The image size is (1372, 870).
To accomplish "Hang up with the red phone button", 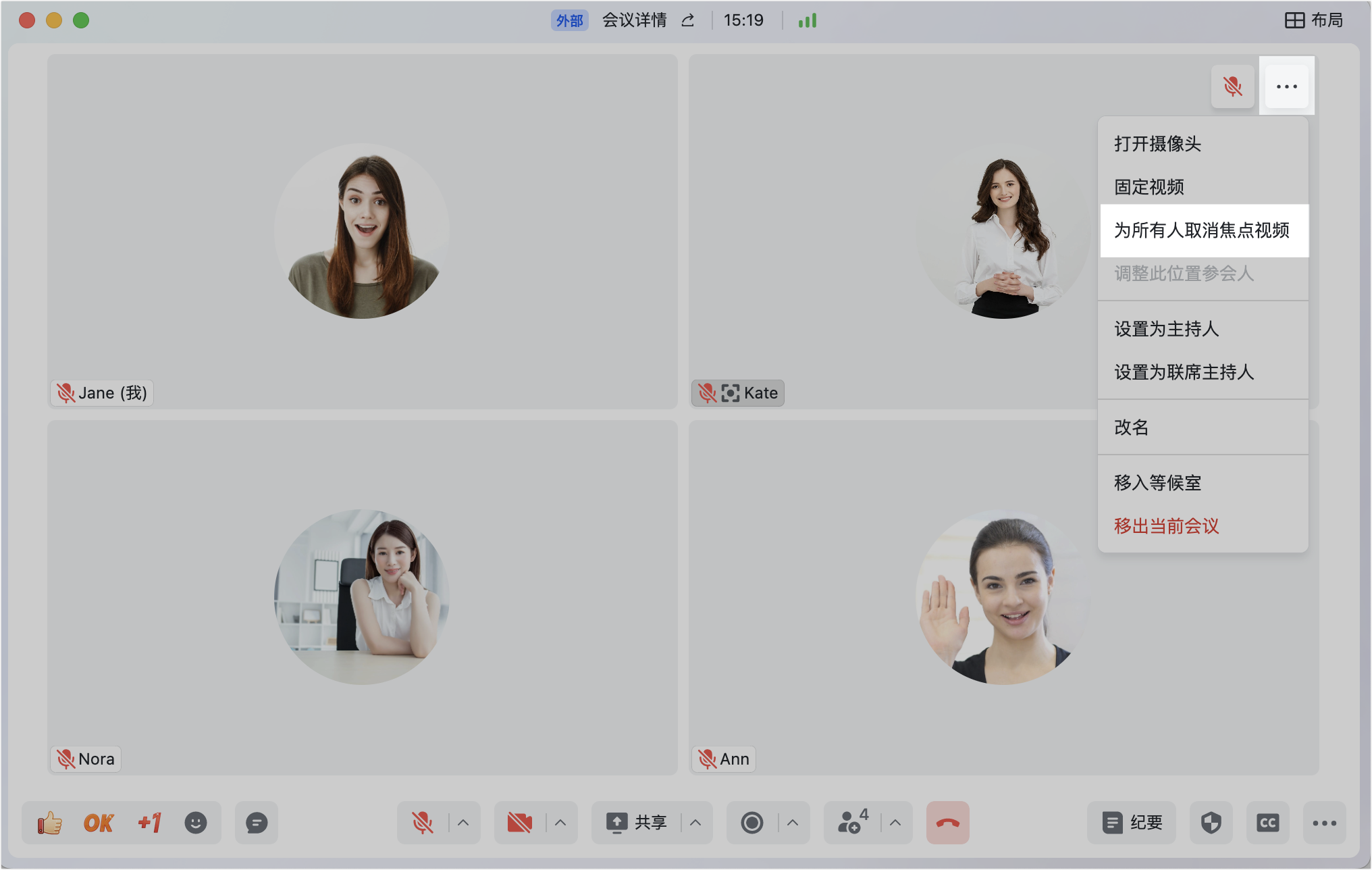I will pos(948,823).
